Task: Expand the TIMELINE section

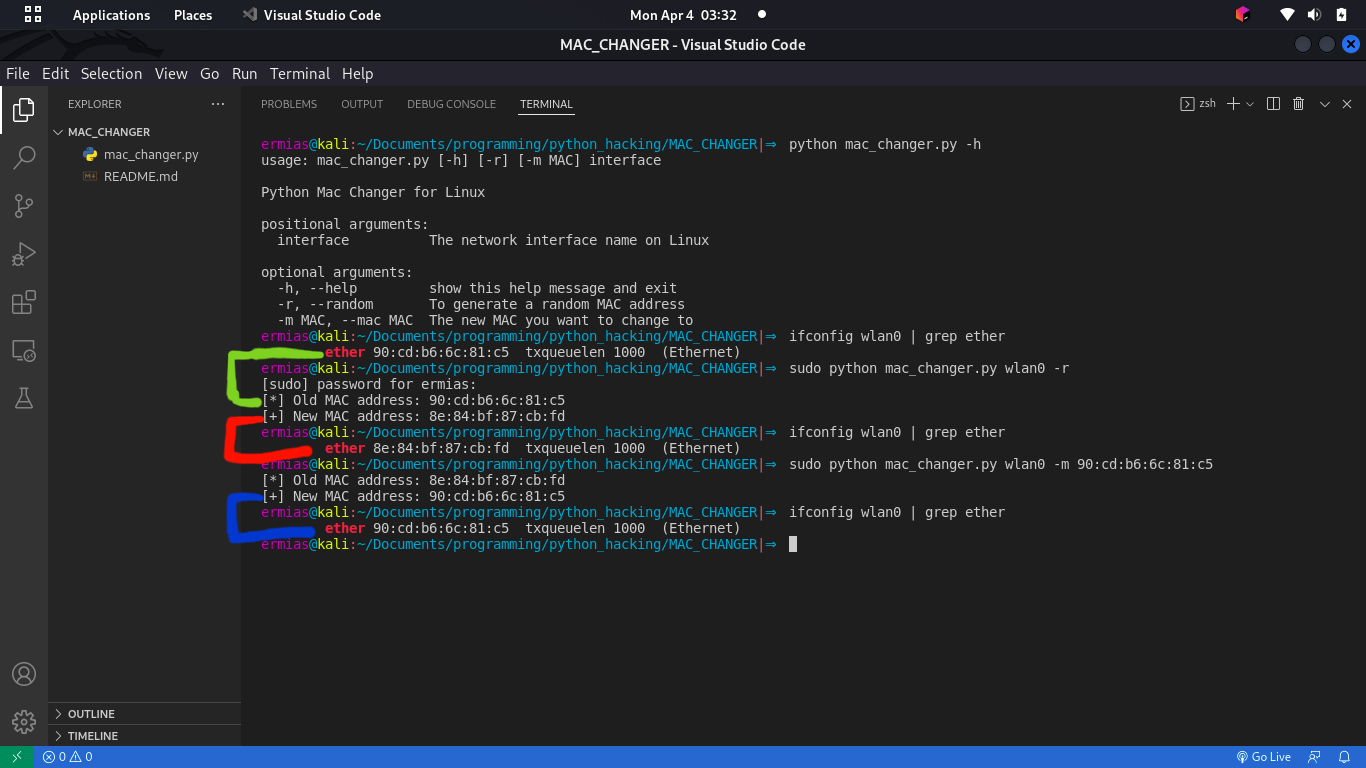Action: [x=144, y=736]
